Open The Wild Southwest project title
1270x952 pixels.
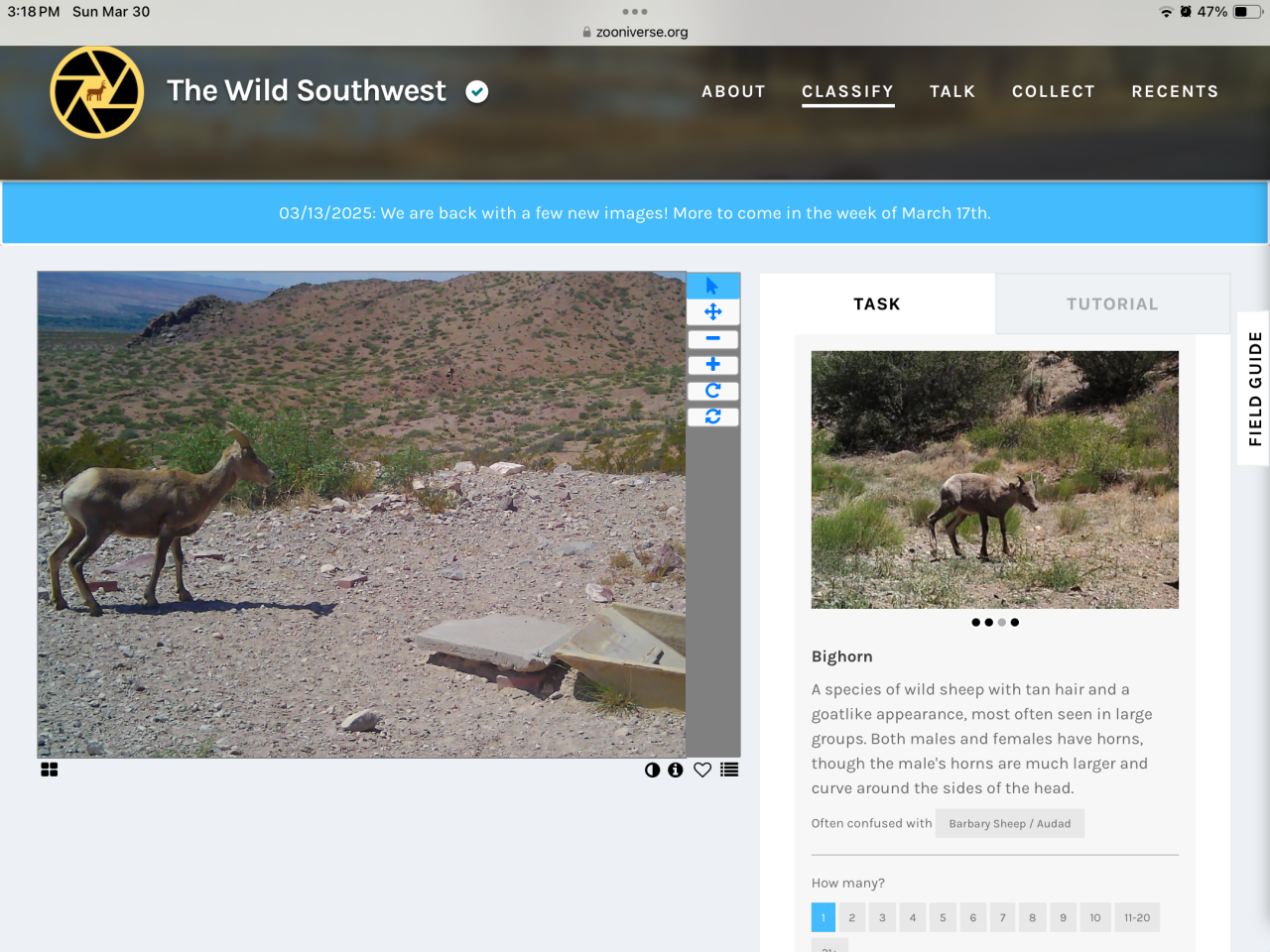coord(307,91)
